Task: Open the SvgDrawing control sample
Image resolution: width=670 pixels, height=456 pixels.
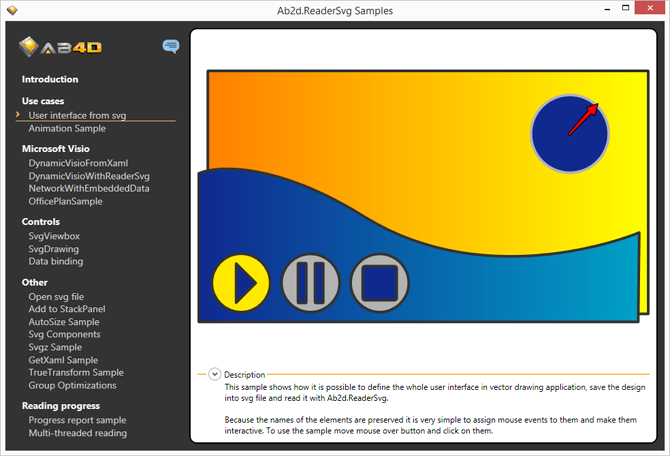Action: click(x=54, y=249)
